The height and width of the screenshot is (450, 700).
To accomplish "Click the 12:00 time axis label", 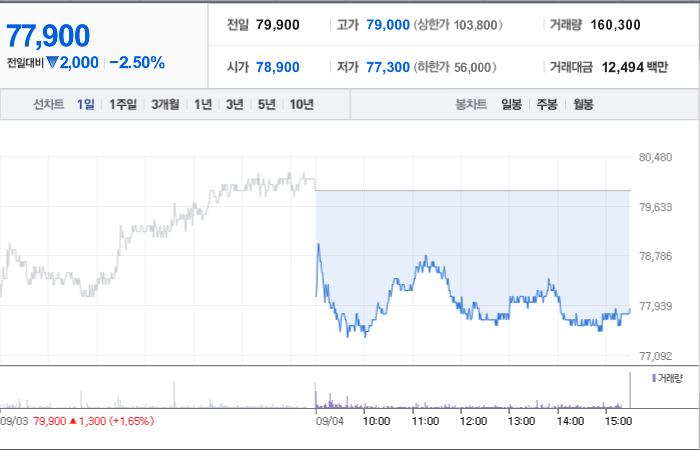I will (473, 421).
